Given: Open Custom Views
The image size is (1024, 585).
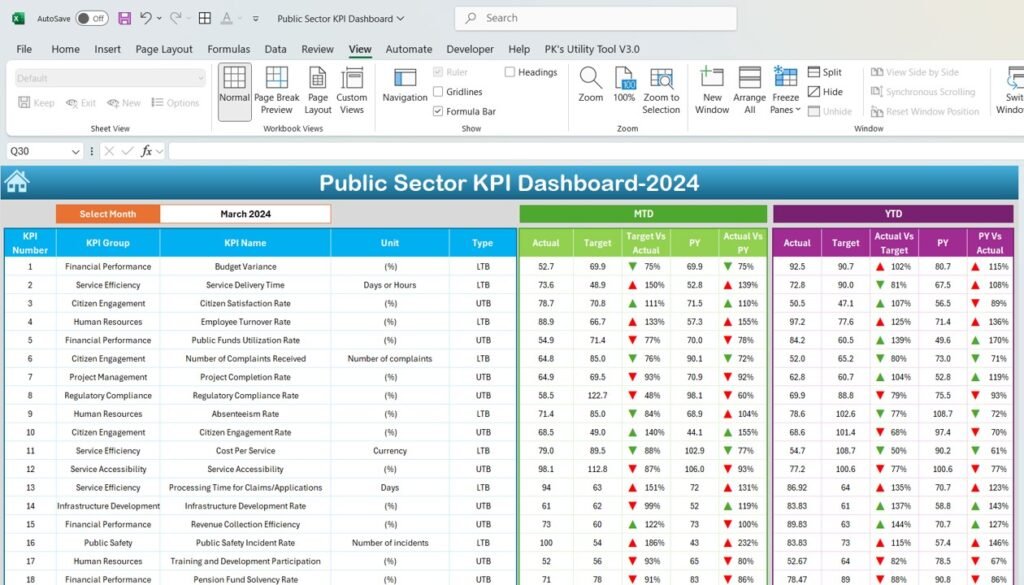Looking at the screenshot, I should [351, 91].
